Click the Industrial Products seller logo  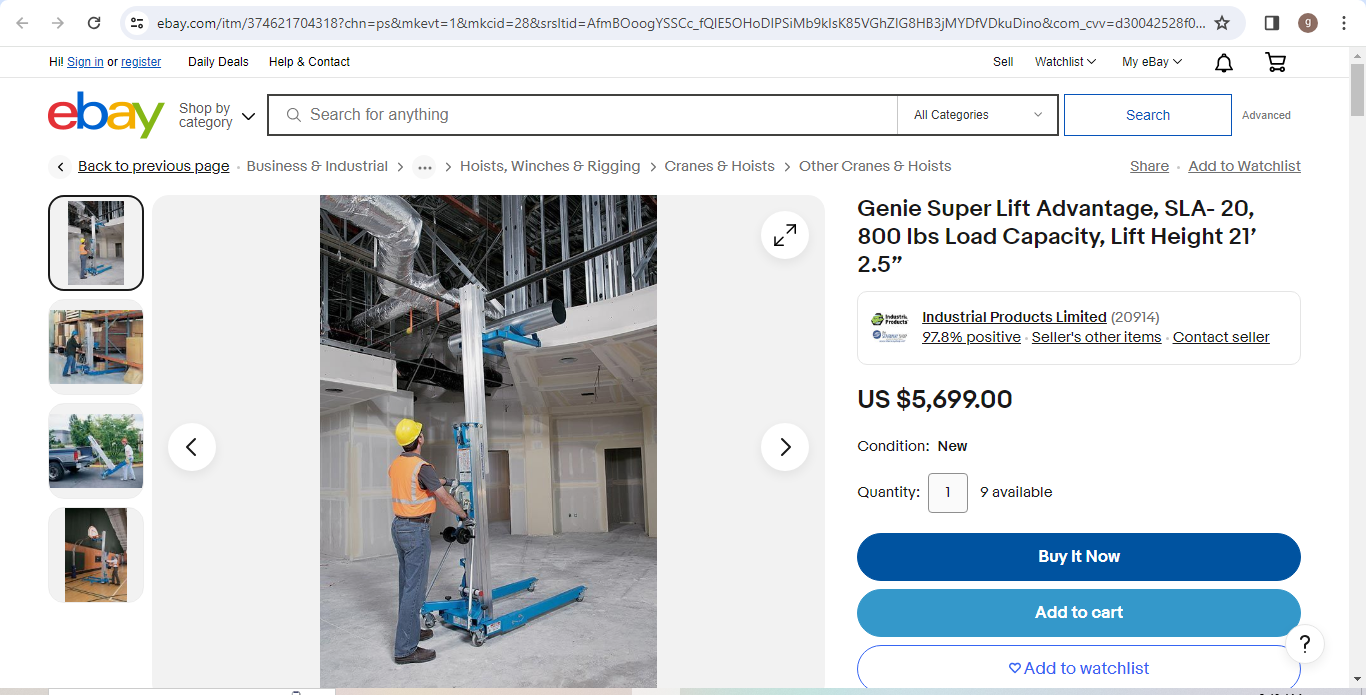pyautogui.click(x=889, y=328)
